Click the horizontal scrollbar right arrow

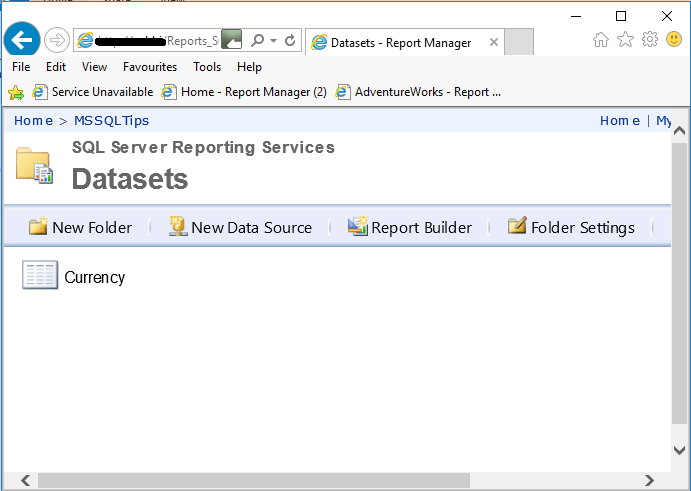coord(649,480)
